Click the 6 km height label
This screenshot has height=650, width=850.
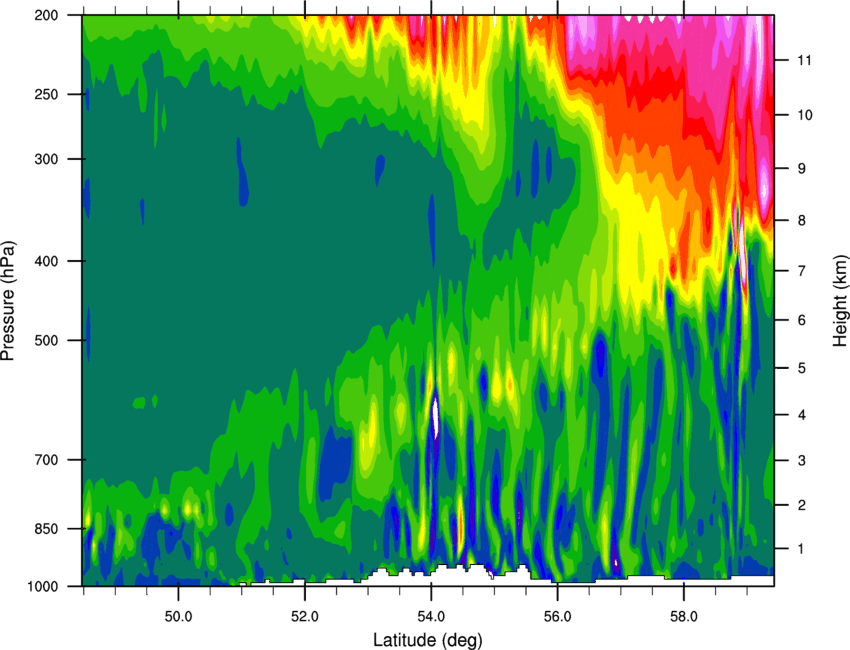point(802,320)
